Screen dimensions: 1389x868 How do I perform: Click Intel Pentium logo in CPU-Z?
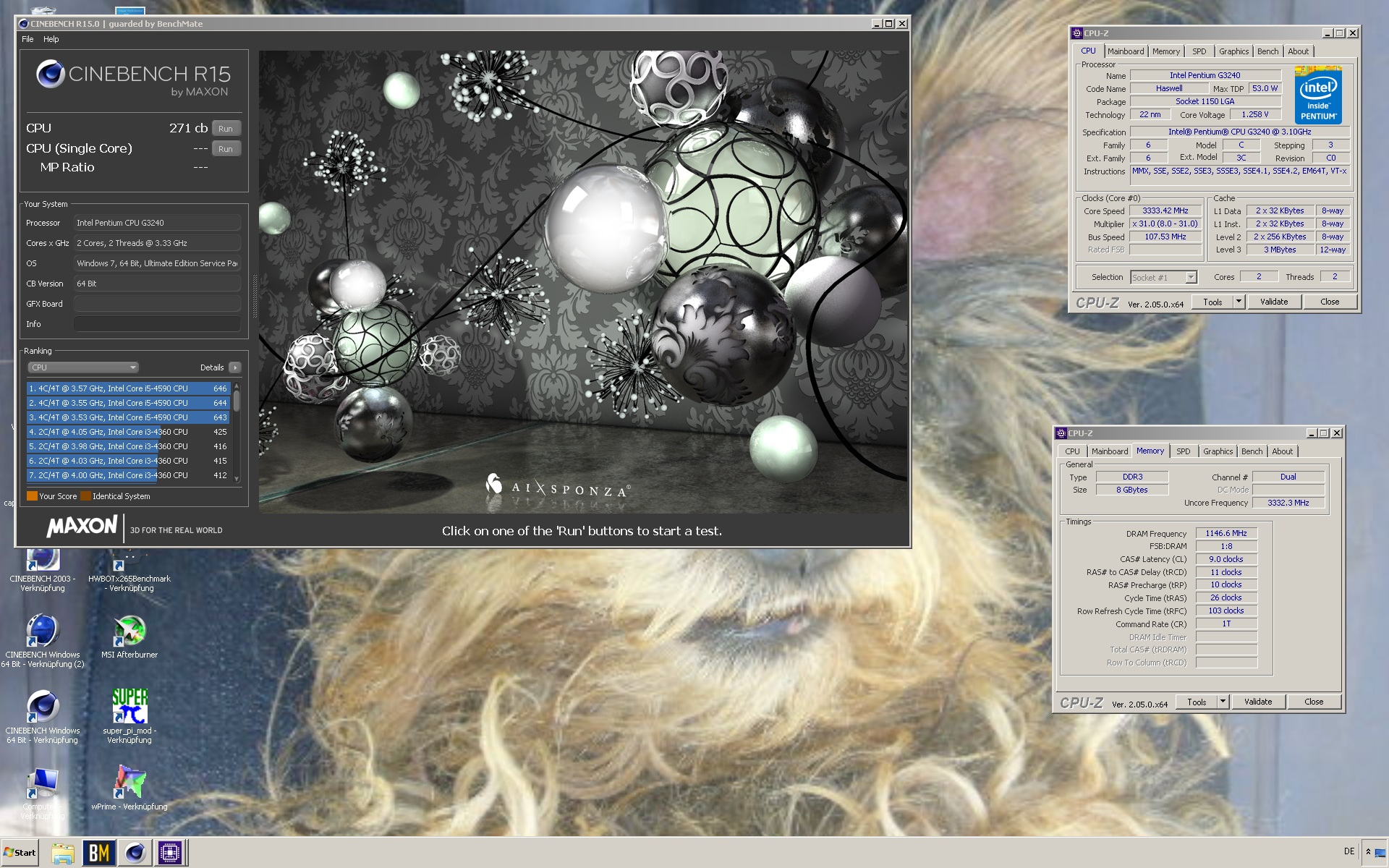[1318, 95]
